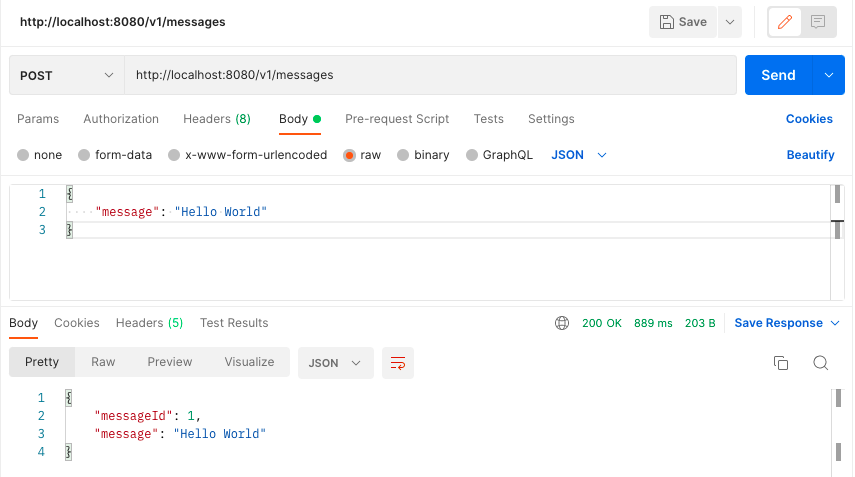This screenshot has width=855, height=477.
Task: Open the response JSON format dropdown
Action: [x=335, y=363]
